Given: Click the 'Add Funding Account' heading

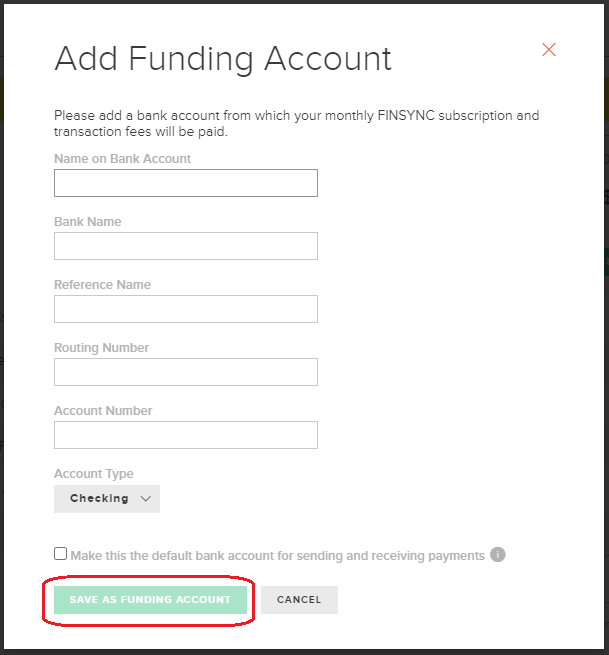Looking at the screenshot, I should click(x=223, y=59).
